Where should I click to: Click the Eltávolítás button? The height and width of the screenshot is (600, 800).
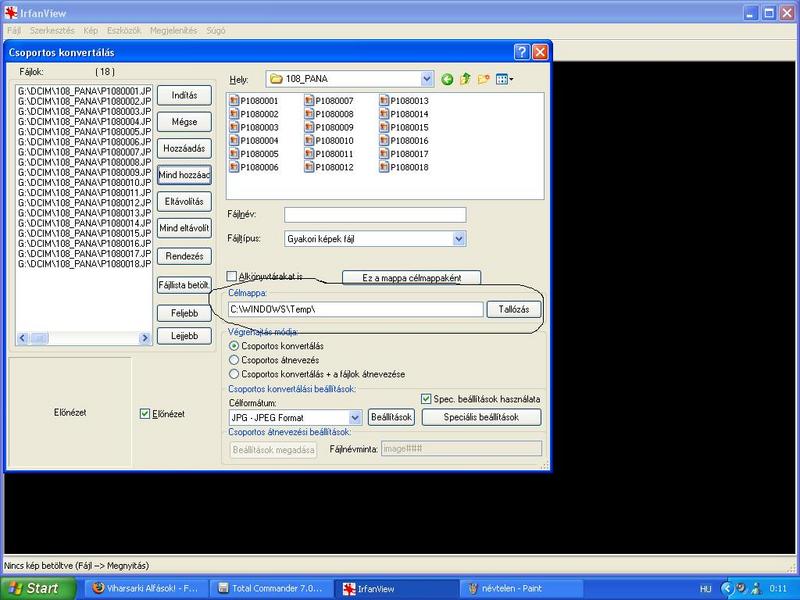click(184, 202)
